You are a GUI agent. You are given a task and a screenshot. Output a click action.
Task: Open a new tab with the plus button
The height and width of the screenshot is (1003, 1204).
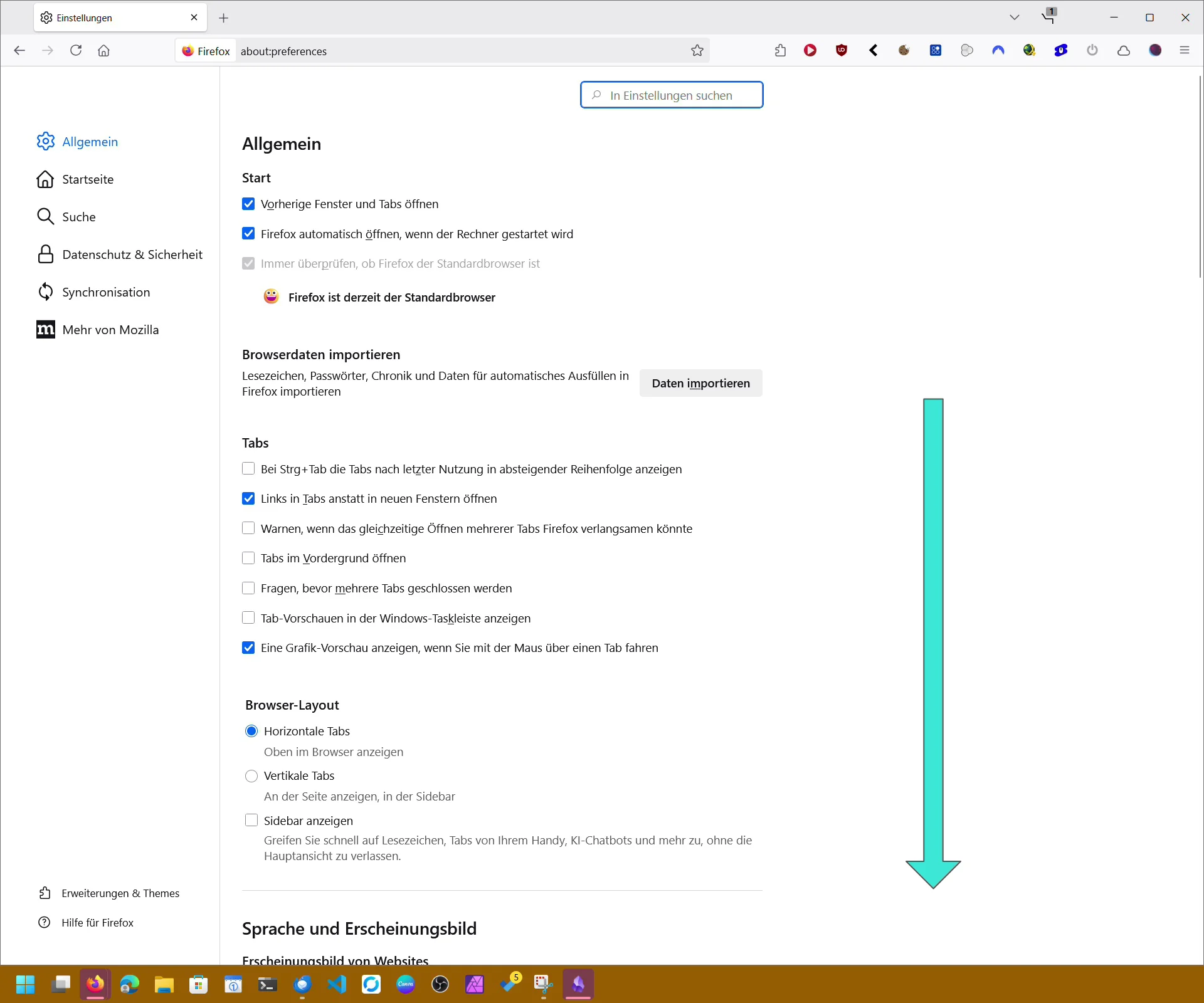224,18
